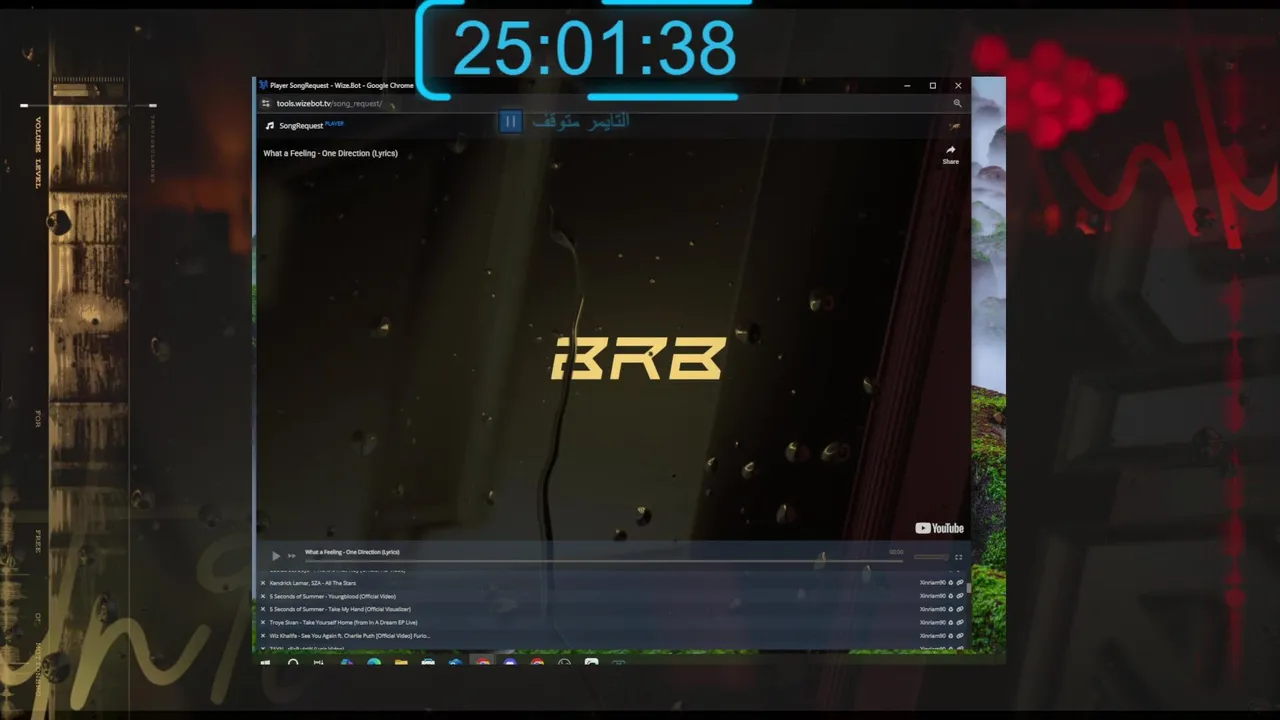Open link icon for 'Take Yourself Home' row

point(960,622)
